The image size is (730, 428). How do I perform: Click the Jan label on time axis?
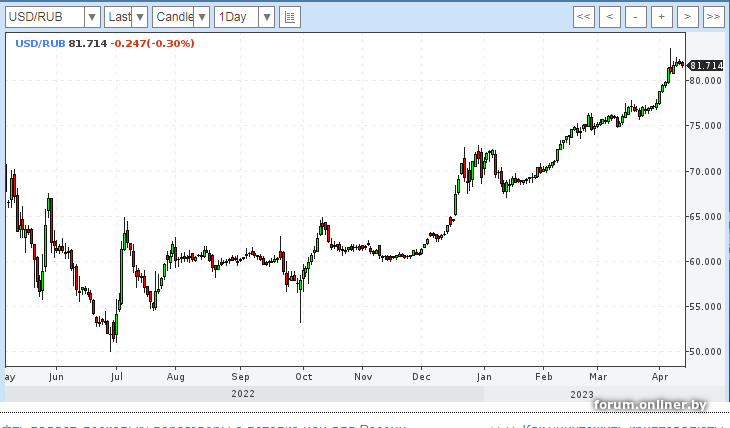point(484,376)
